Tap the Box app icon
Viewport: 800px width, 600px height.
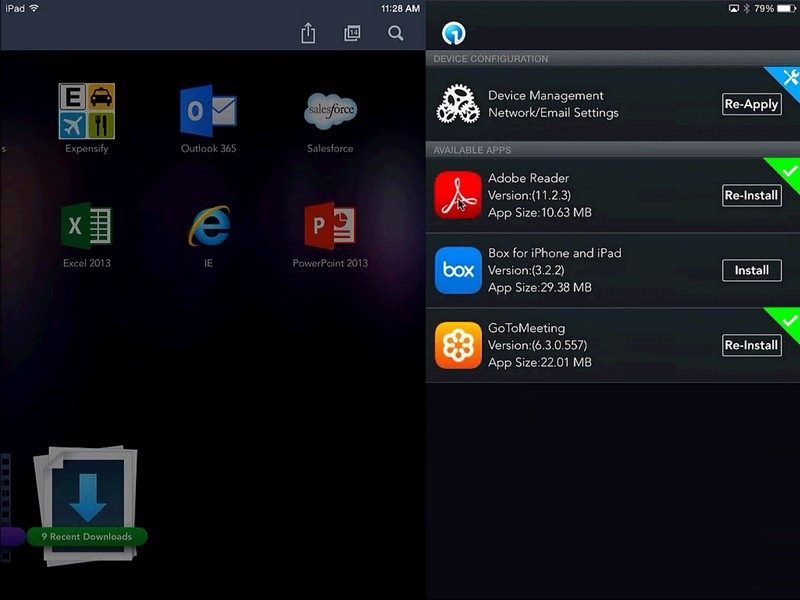[x=458, y=270]
